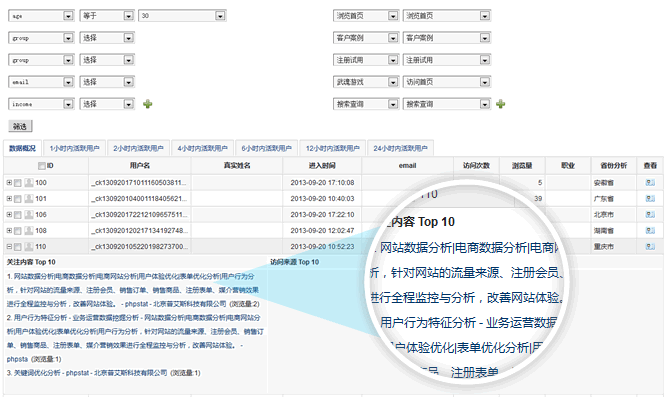Check the checkbox for row 101

coord(18,199)
